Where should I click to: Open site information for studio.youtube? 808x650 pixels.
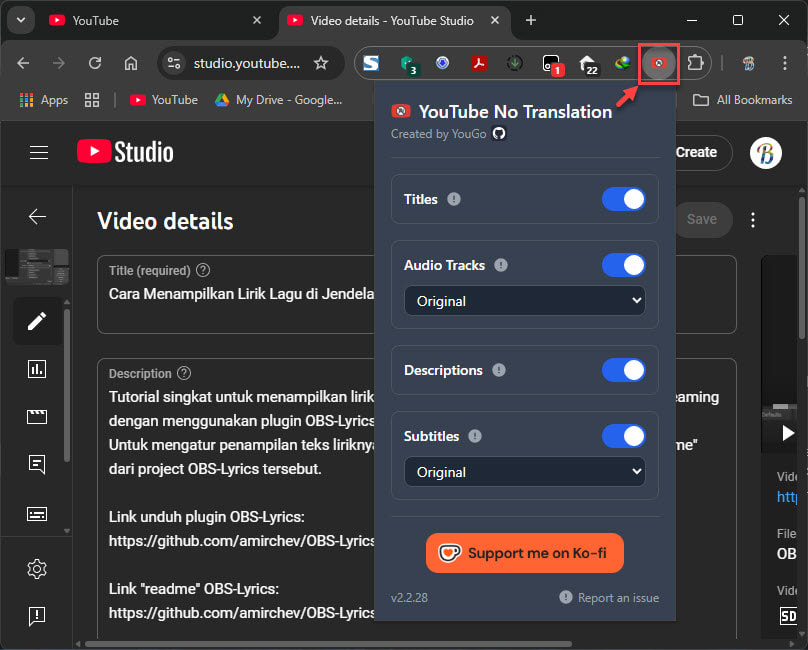pyautogui.click(x=174, y=63)
